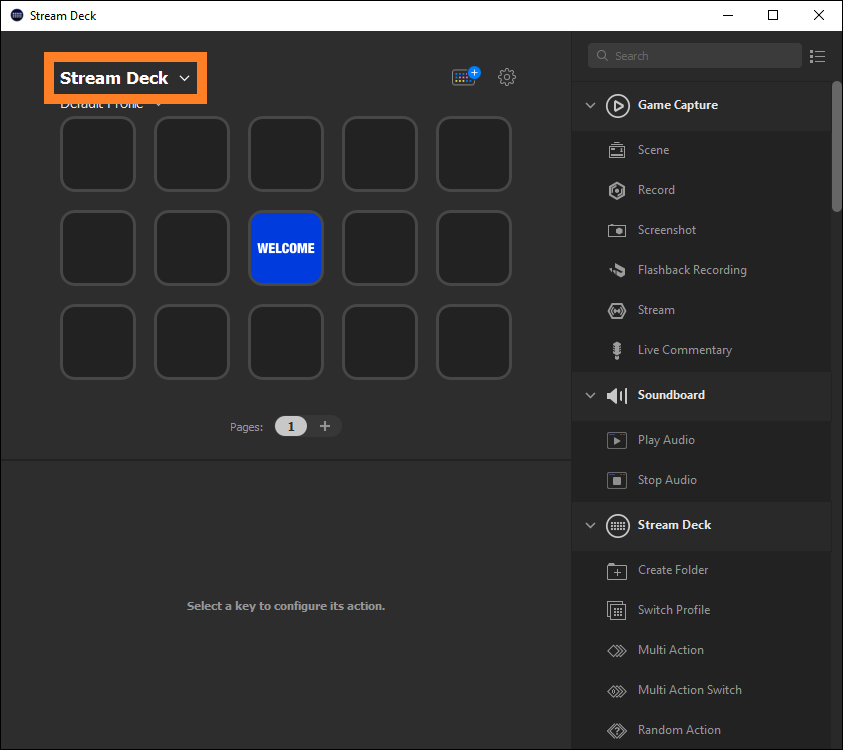Select the Create Folder icon
Screen dimensions: 843x750
(617, 571)
